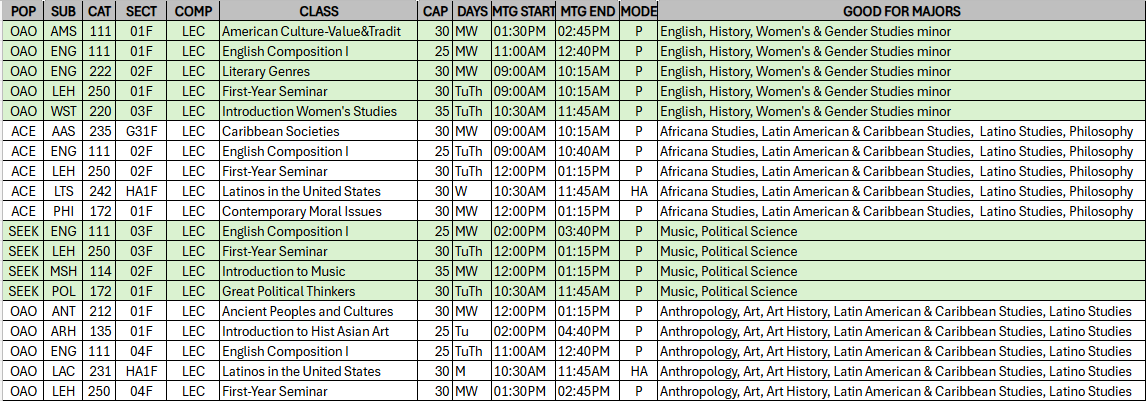Select the Ancient Peoples and Cultures cell
The image size is (1146, 401).
319,311
